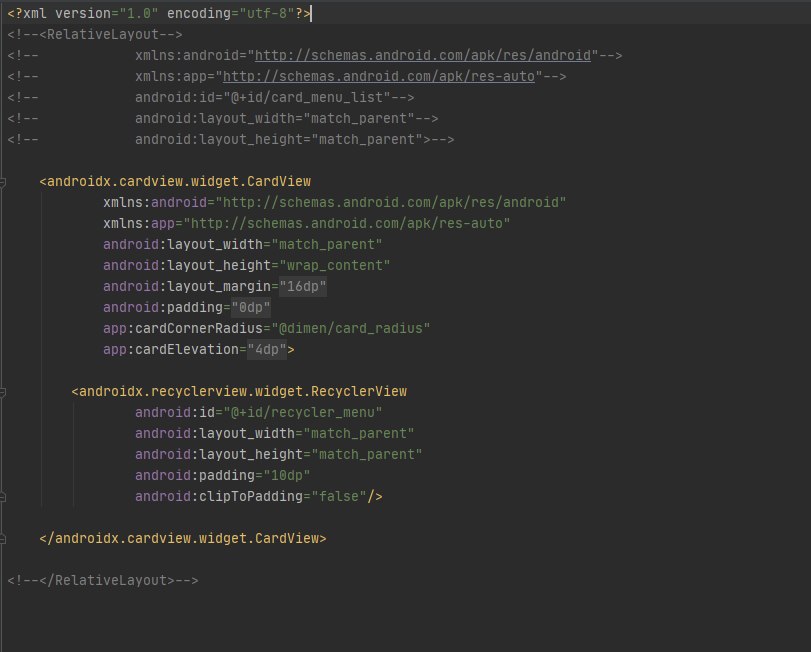Screen dimensions: 811x652
Task: Click CardView xmlns:android attribute value
Action: pyautogui.click(x=391, y=203)
